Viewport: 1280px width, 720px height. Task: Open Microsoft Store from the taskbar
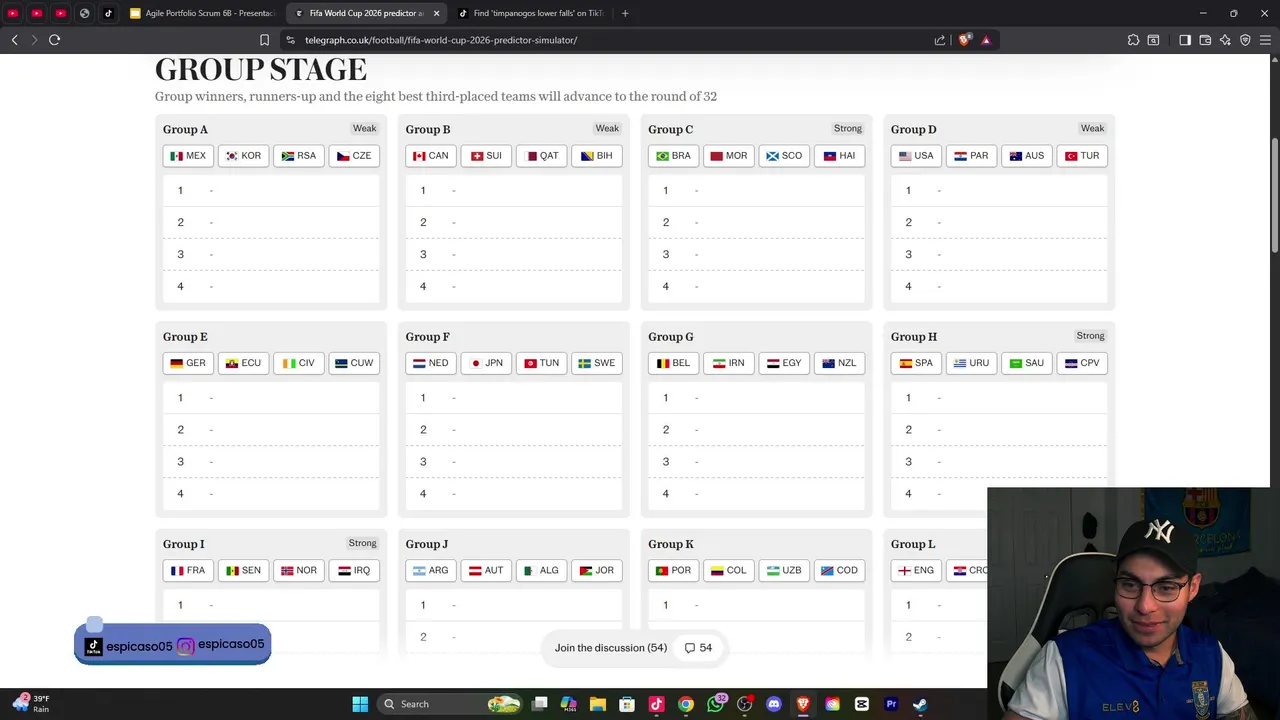coord(627,704)
